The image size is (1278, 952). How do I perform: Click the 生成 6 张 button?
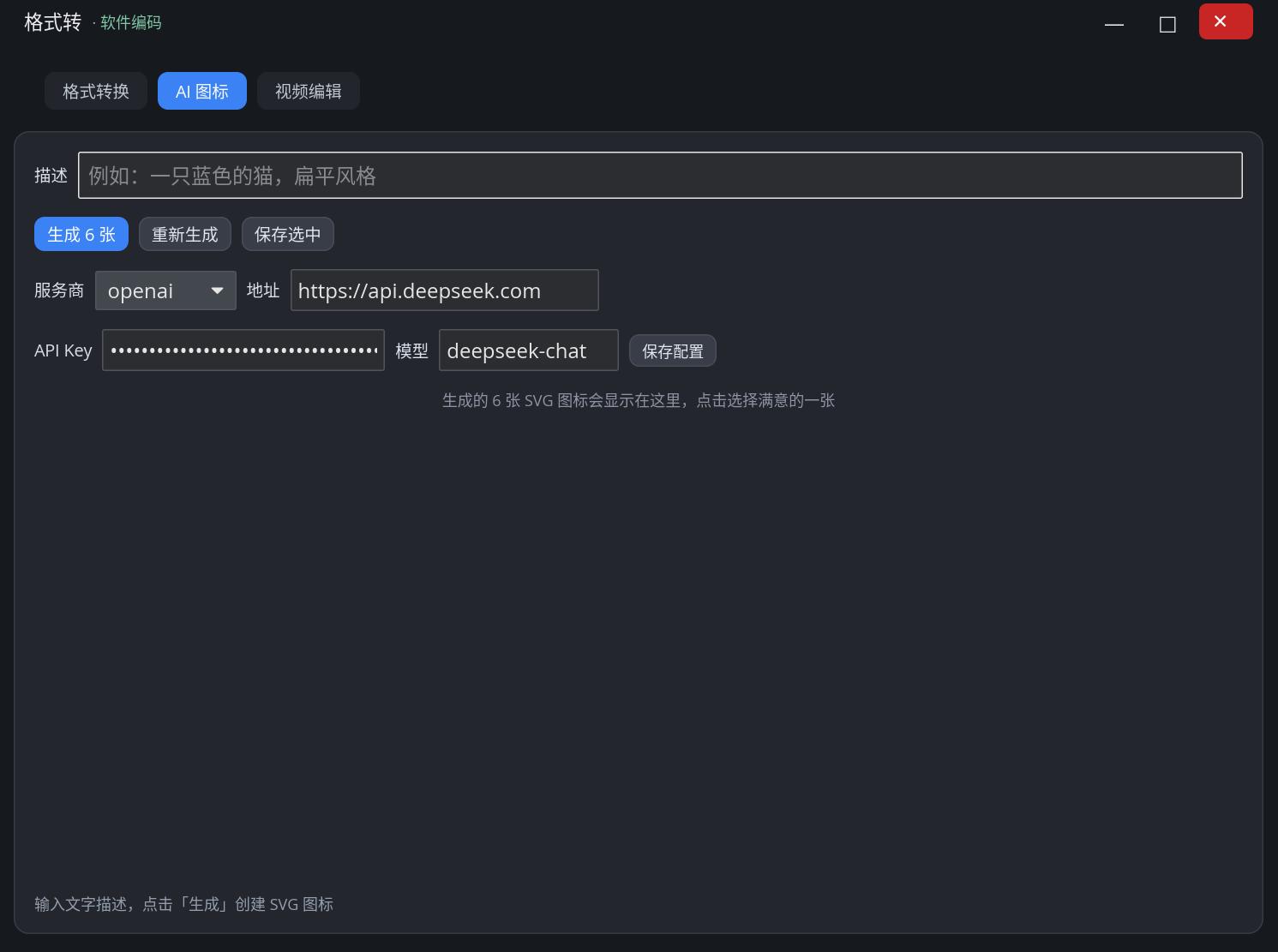tap(81, 234)
